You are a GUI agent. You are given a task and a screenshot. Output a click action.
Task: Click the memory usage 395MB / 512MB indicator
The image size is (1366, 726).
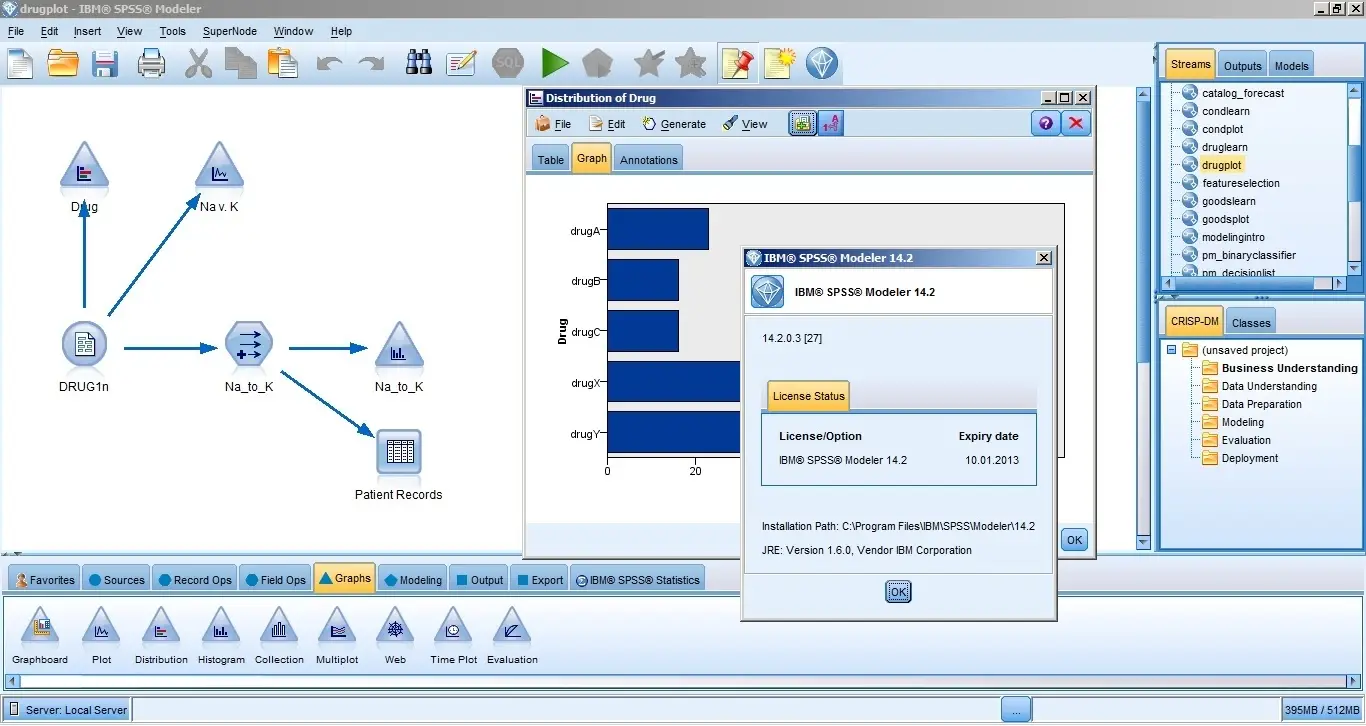1320,710
